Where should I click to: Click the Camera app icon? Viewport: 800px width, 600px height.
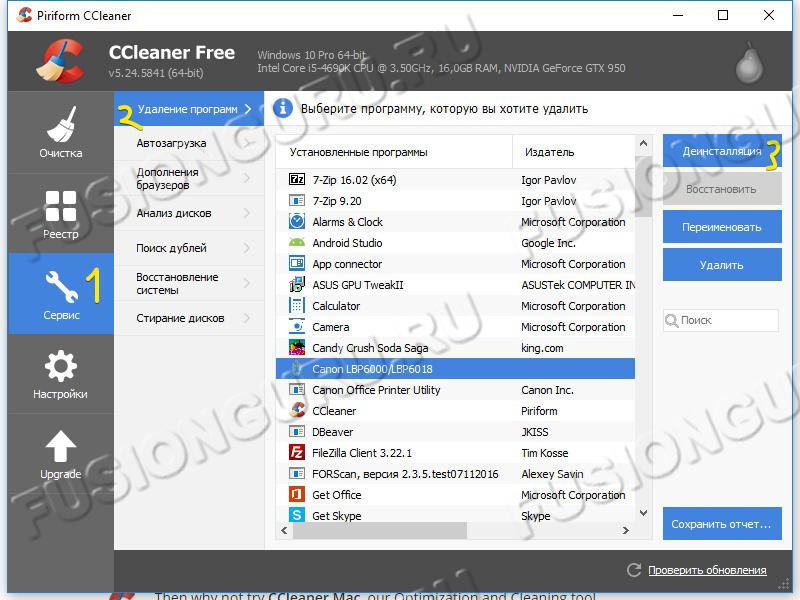pos(297,326)
